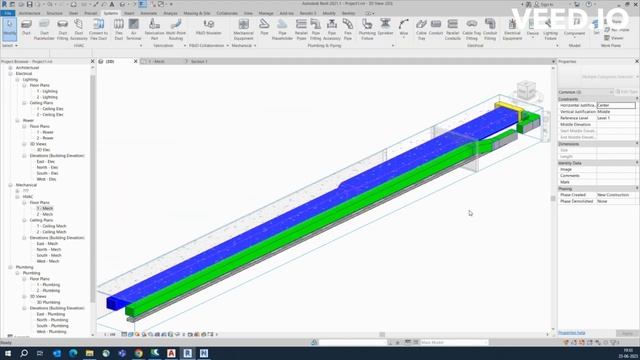Start Multi-Point Routing tool

(x=176, y=29)
